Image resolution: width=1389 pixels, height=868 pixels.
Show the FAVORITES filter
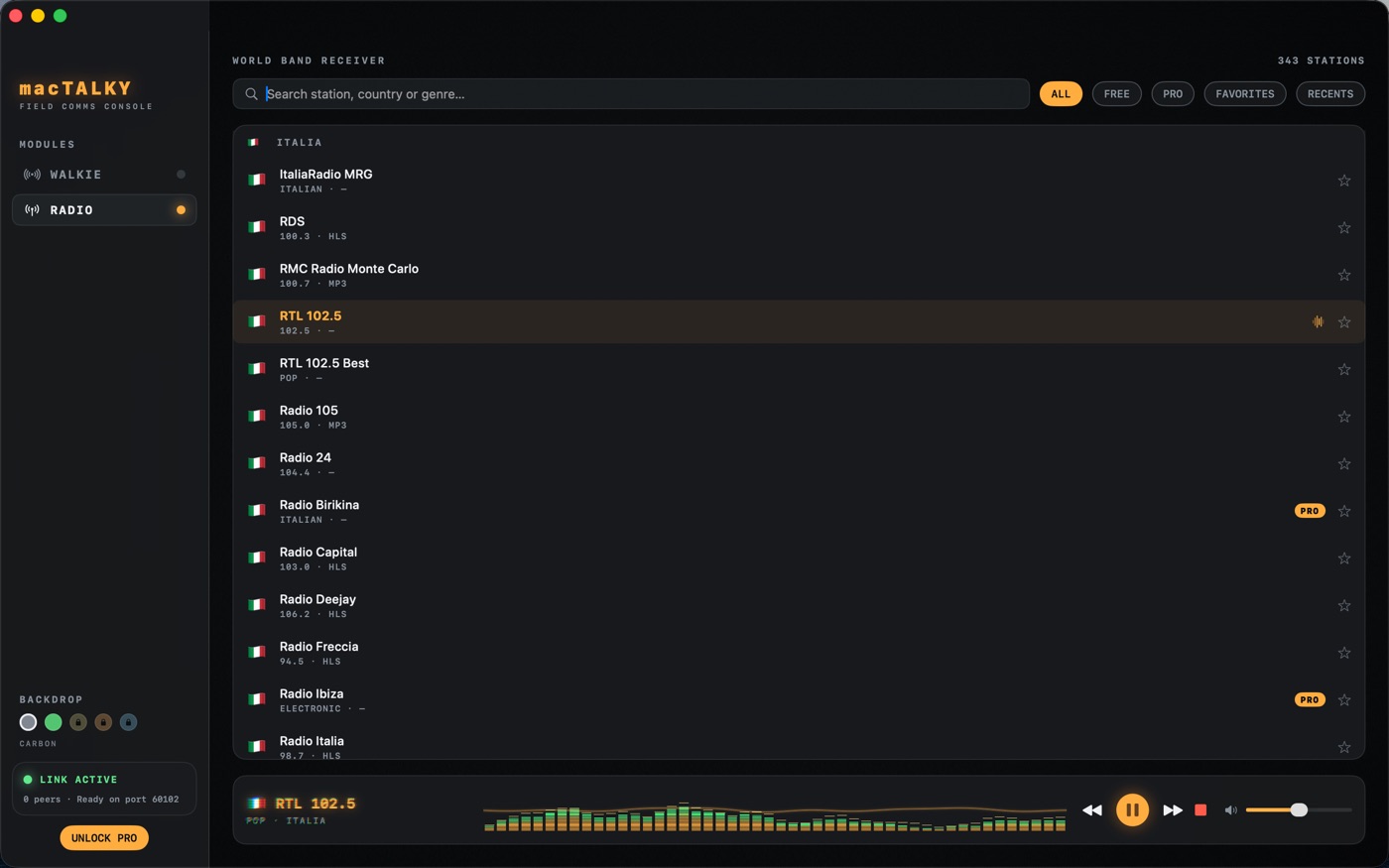click(x=1245, y=94)
